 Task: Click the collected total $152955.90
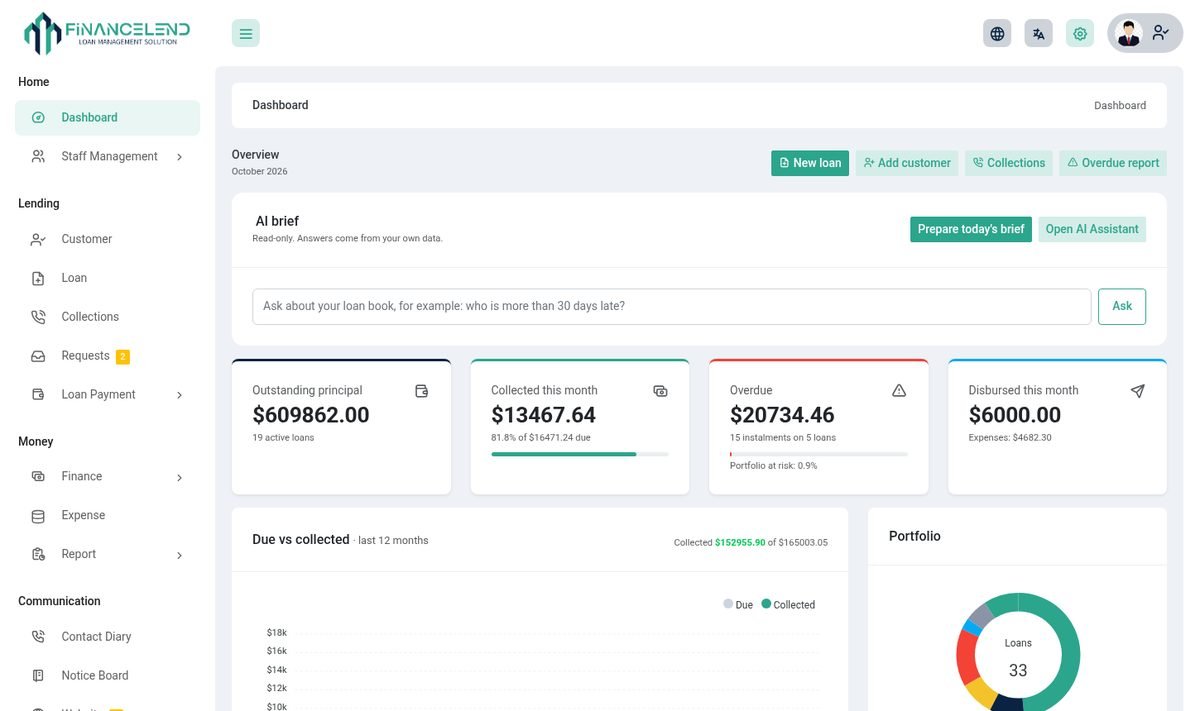[740, 543]
